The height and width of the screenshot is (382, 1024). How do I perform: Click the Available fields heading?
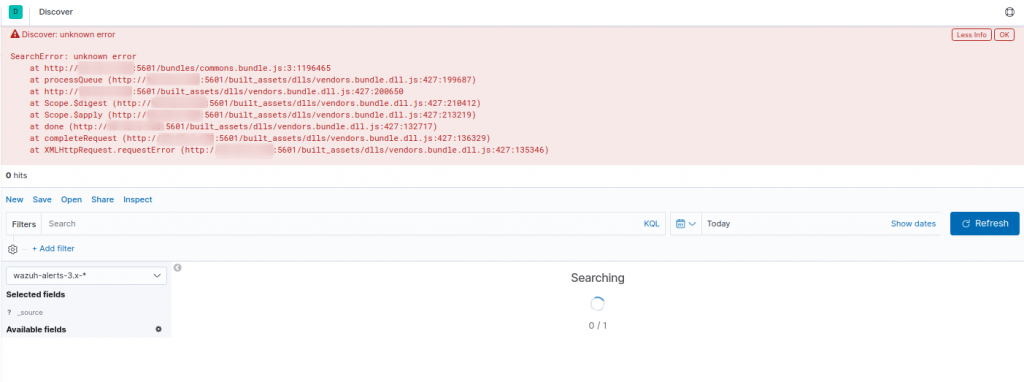[36, 330]
